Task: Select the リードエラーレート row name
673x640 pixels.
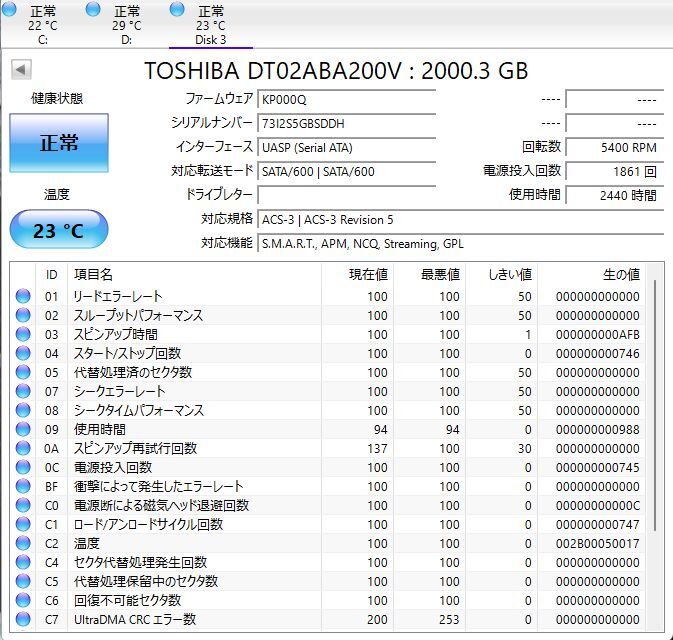Action: coord(118,296)
